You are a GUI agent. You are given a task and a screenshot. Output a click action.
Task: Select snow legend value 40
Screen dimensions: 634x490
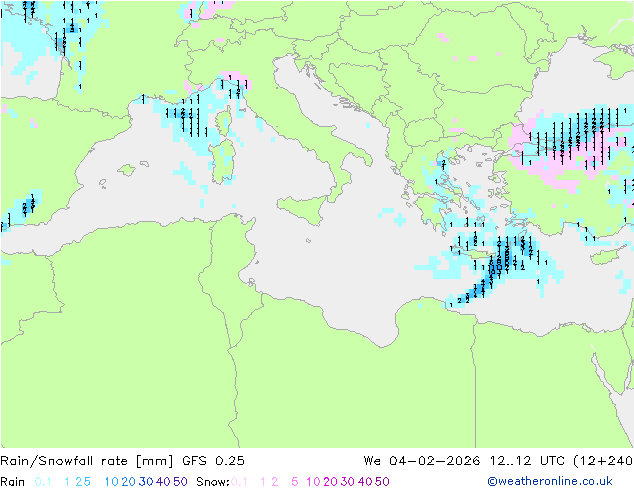[x=365, y=482]
